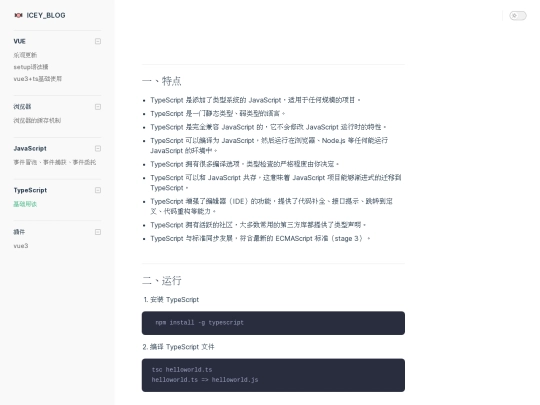Viewport: 540px width, 405px height.
Task: Click the '1. 安装 TypeScript' list item
Action: 172,300
